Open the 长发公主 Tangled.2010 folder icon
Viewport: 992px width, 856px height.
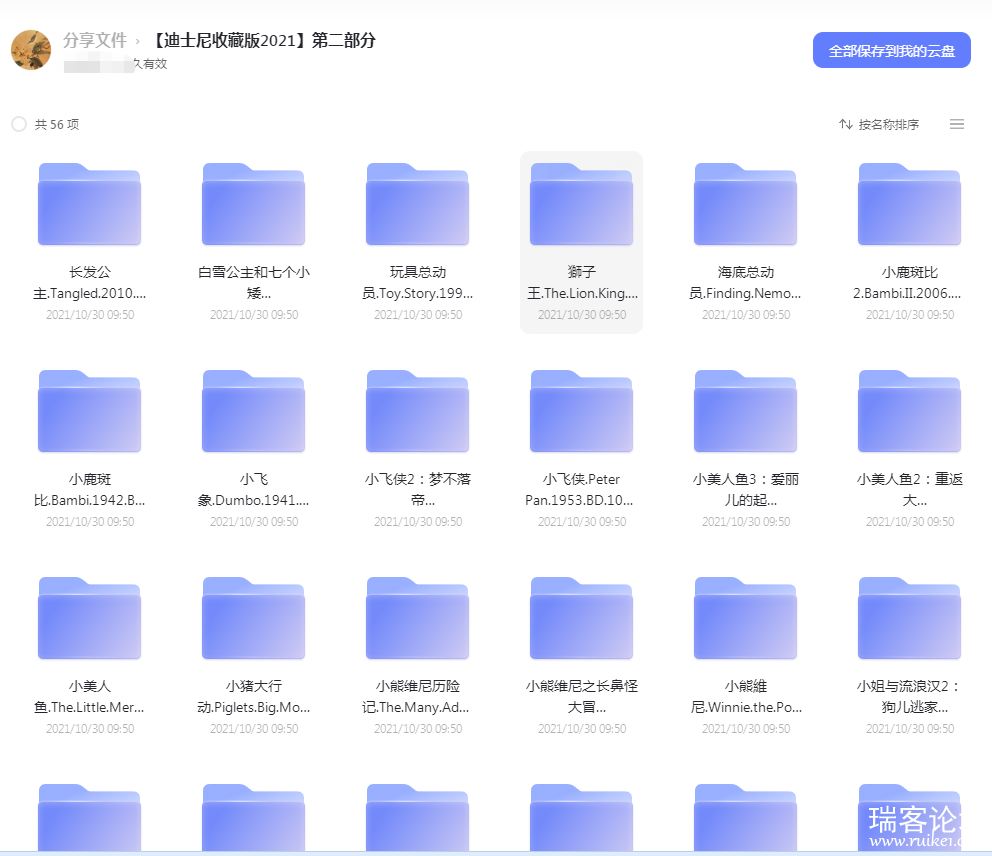click(89, 204)
